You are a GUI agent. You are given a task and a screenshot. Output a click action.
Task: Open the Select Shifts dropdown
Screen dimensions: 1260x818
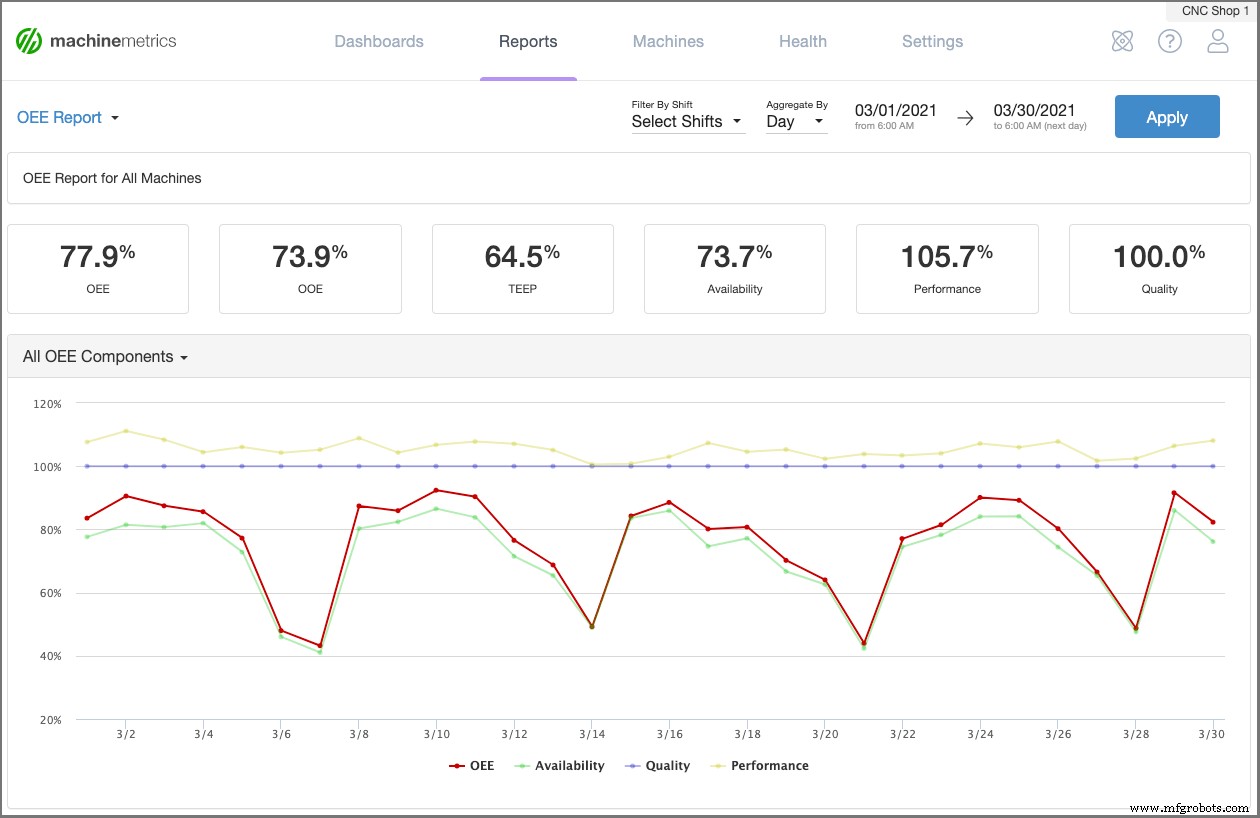pyautogui.click(x=688, y=121)
